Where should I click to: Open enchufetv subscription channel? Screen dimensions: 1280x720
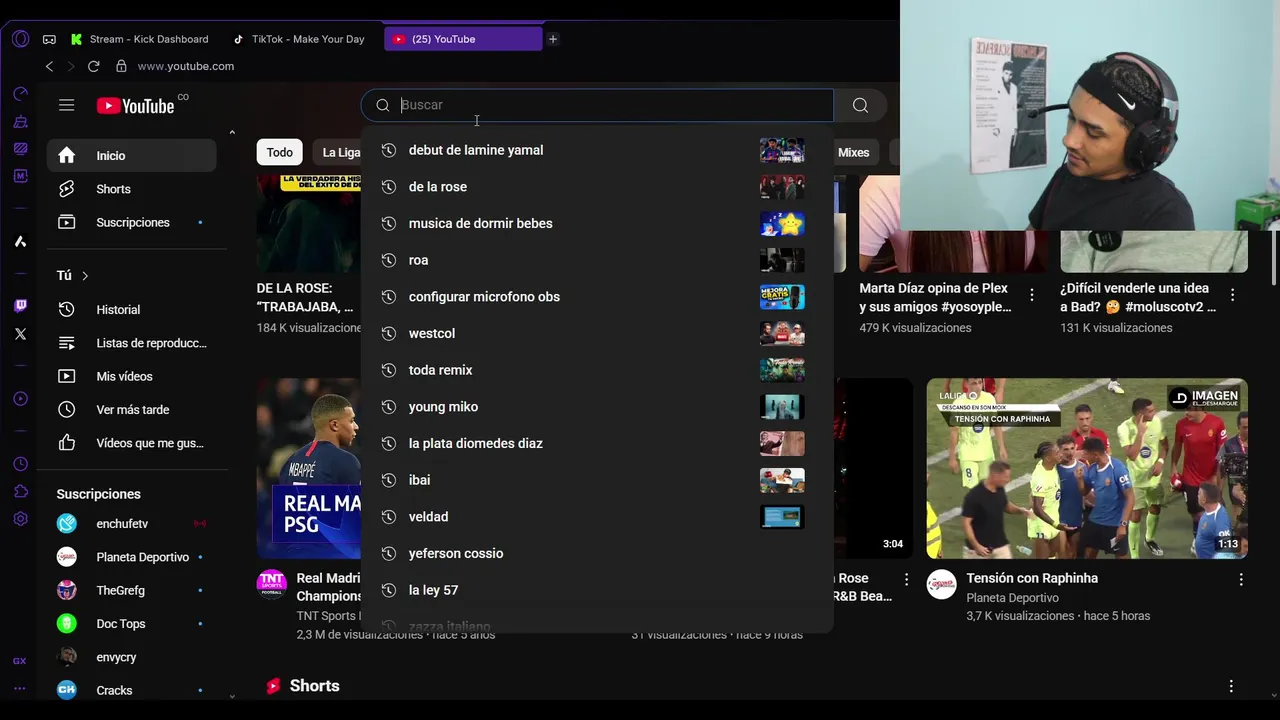tap(131, 523)
